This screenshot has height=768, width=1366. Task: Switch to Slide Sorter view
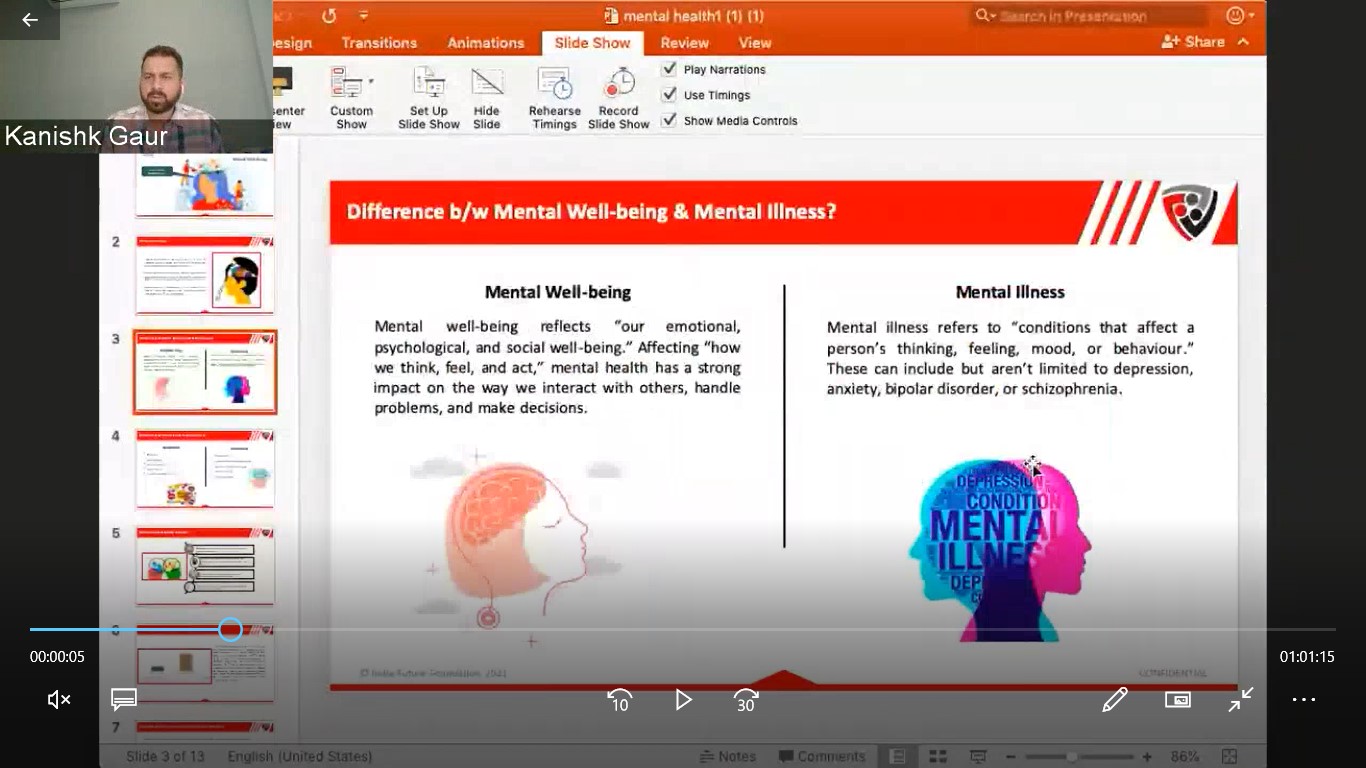pos(938,756)
